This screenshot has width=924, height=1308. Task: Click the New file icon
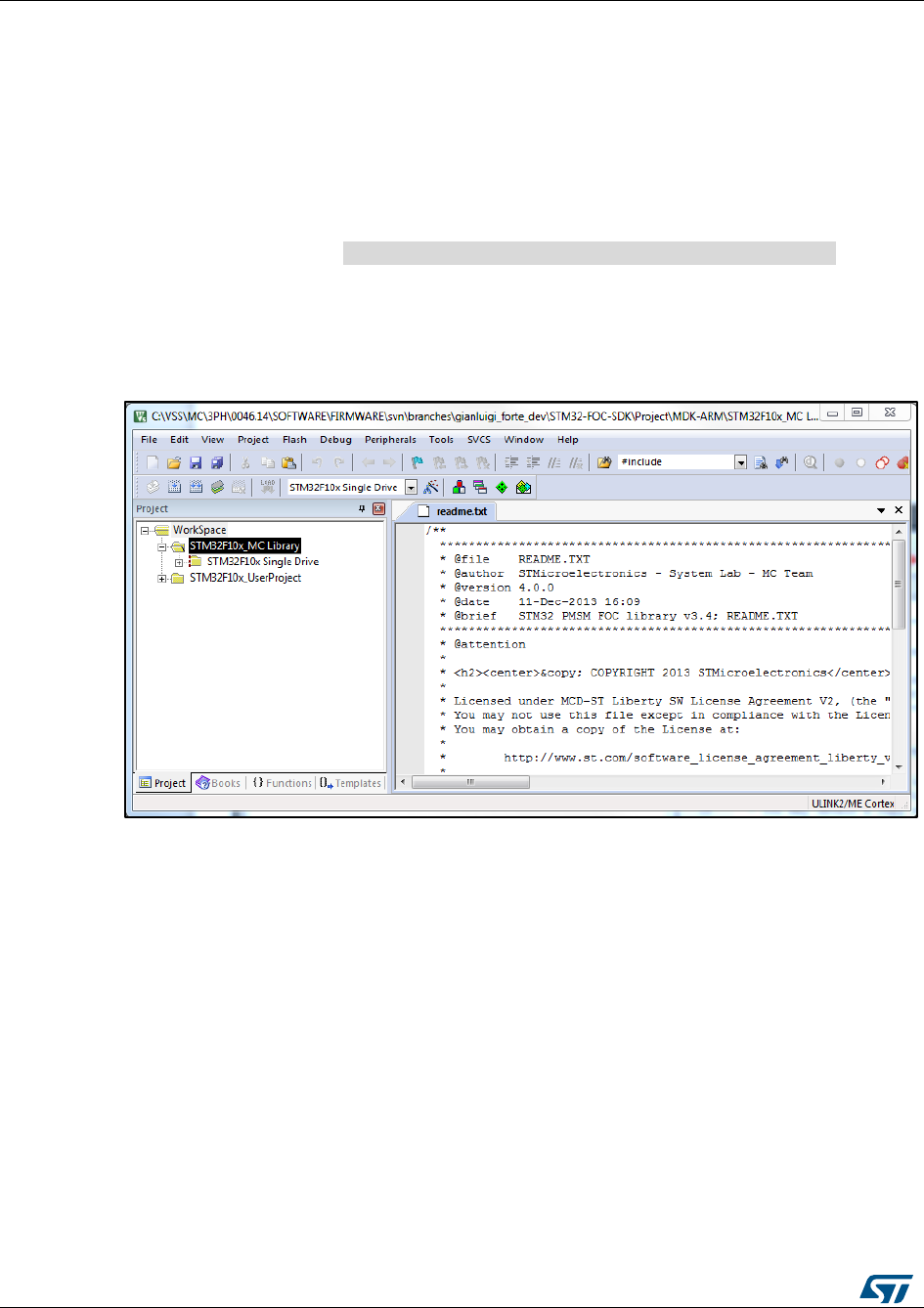pos(153,462)
